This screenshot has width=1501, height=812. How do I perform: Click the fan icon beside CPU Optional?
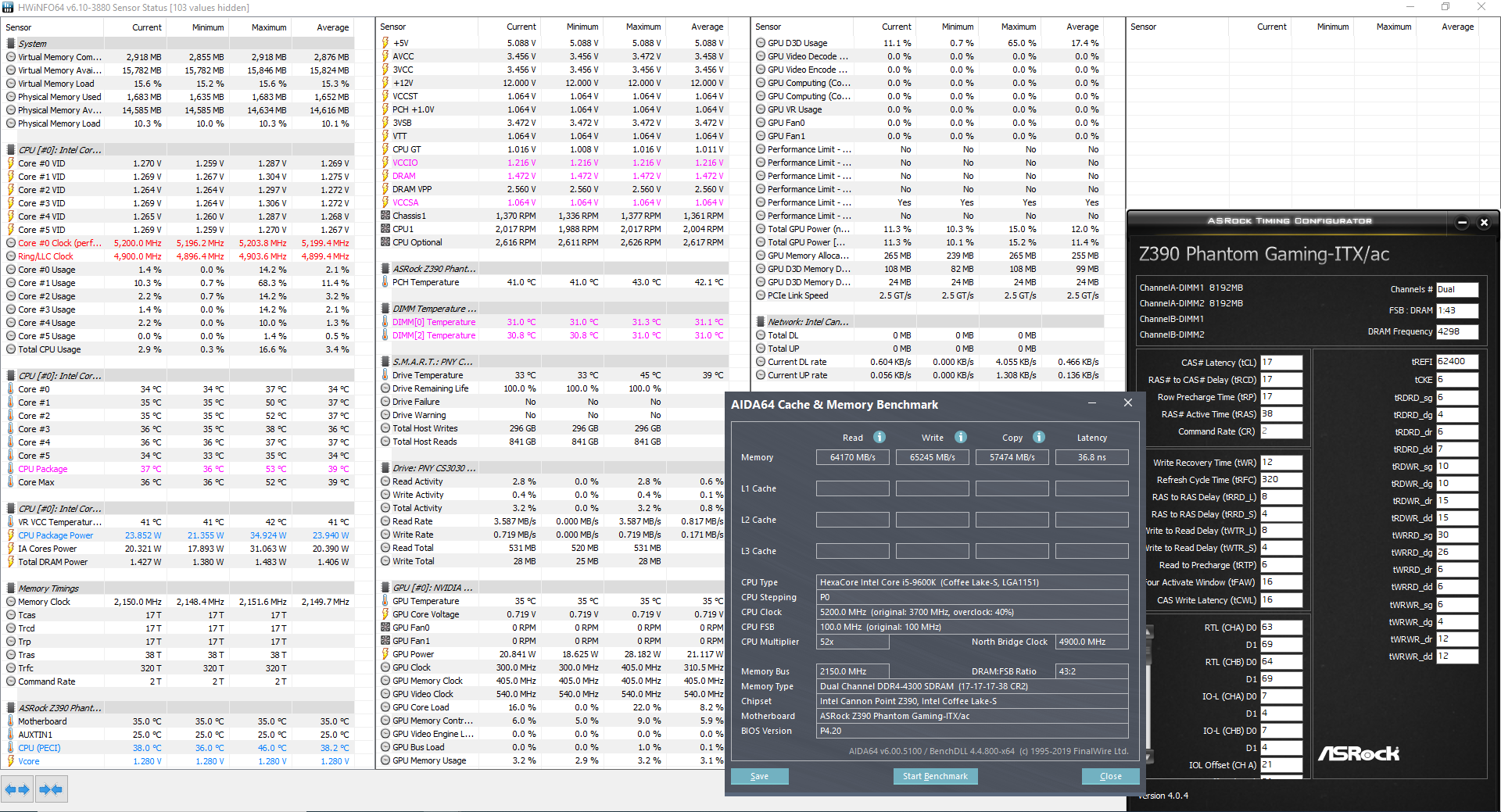[x=385, y=242]
